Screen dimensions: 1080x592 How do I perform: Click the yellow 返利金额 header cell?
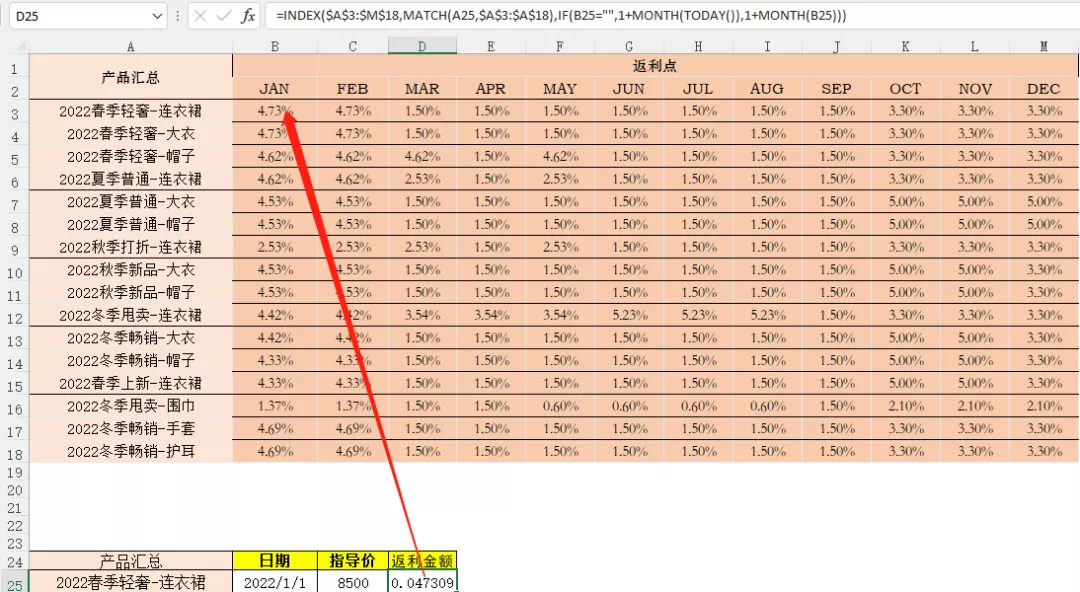(422, 560)
